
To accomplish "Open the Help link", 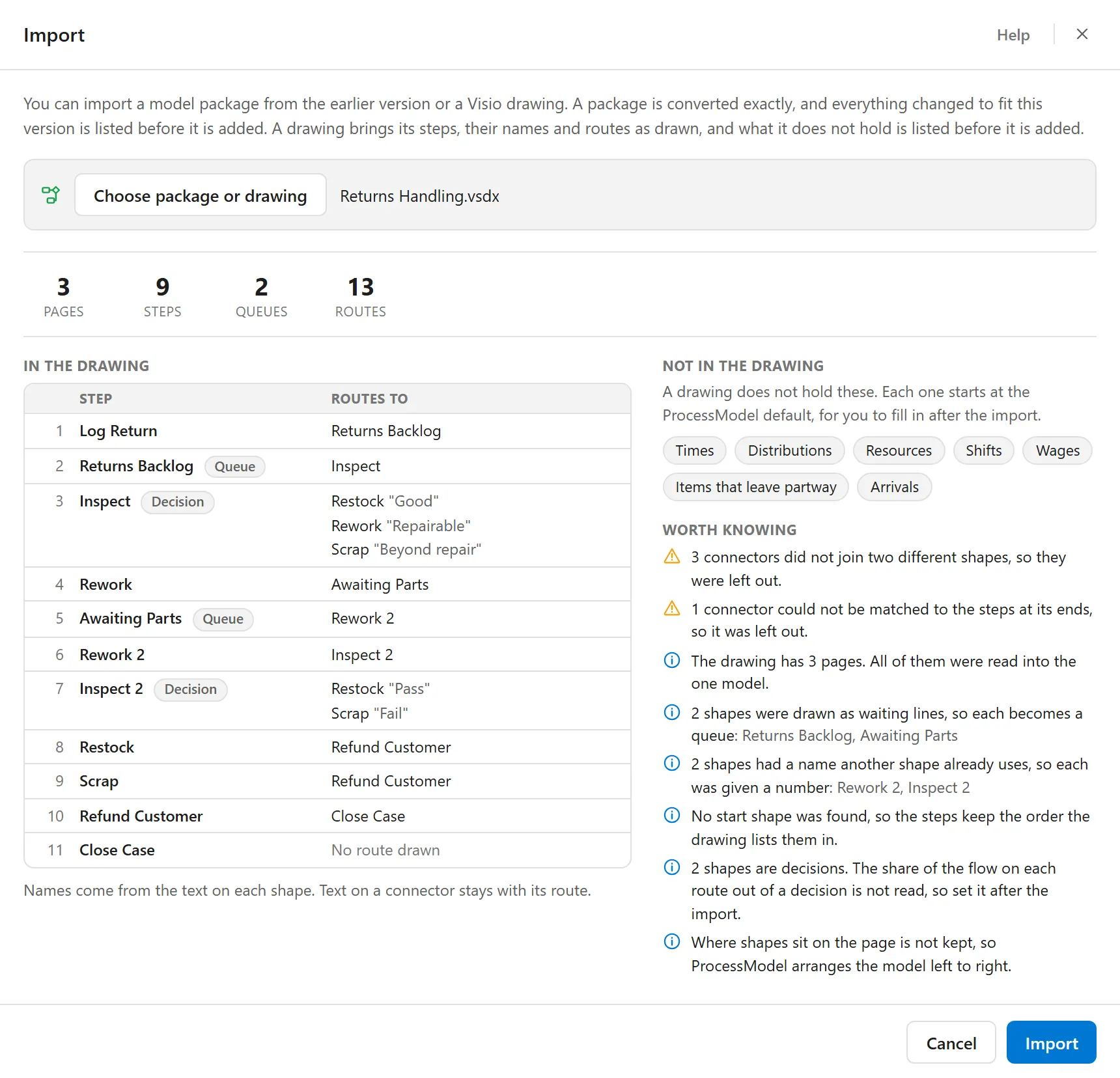I will [x=1013, y=35].
